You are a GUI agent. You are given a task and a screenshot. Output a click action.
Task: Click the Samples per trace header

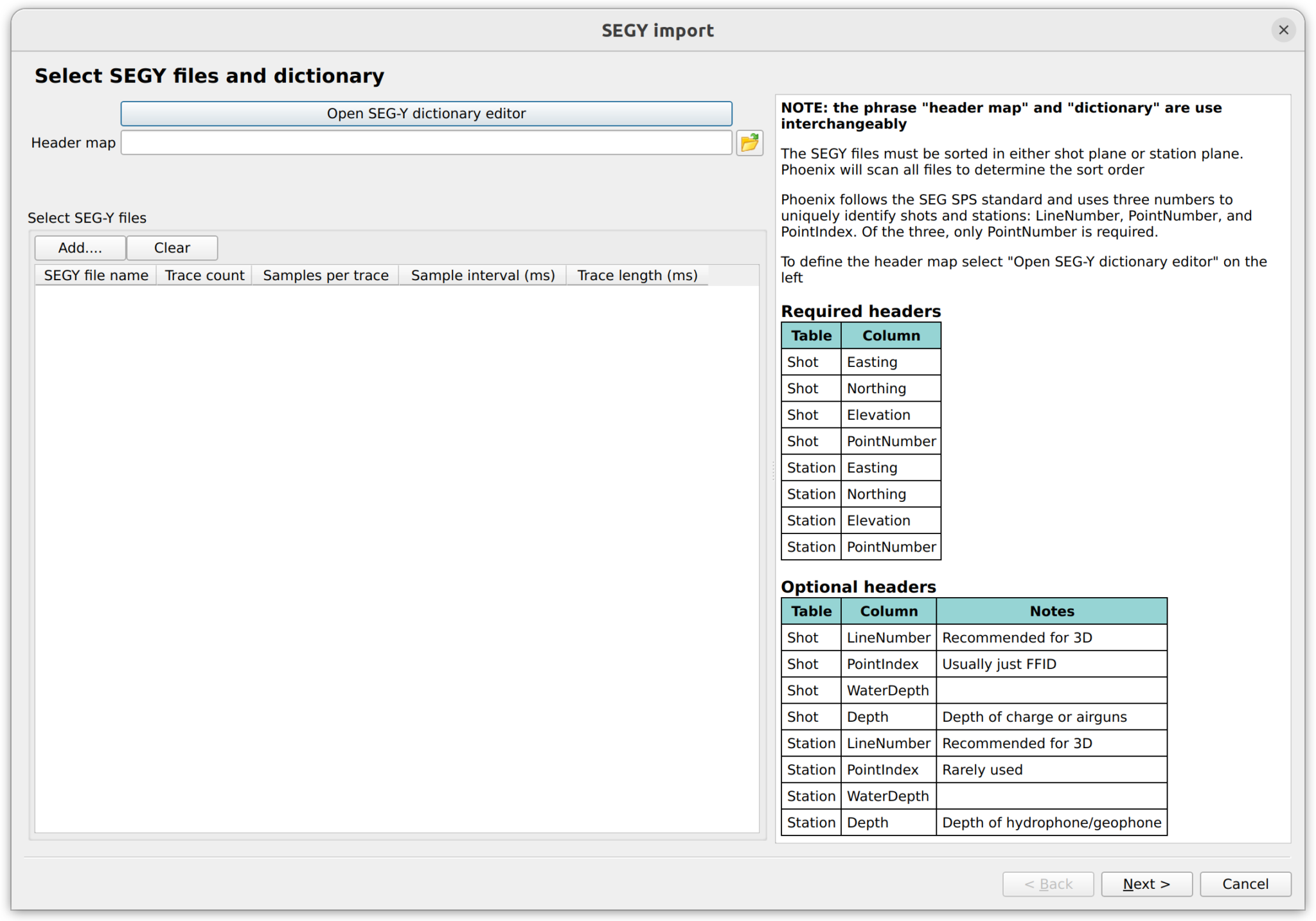[x=325, y=276]
